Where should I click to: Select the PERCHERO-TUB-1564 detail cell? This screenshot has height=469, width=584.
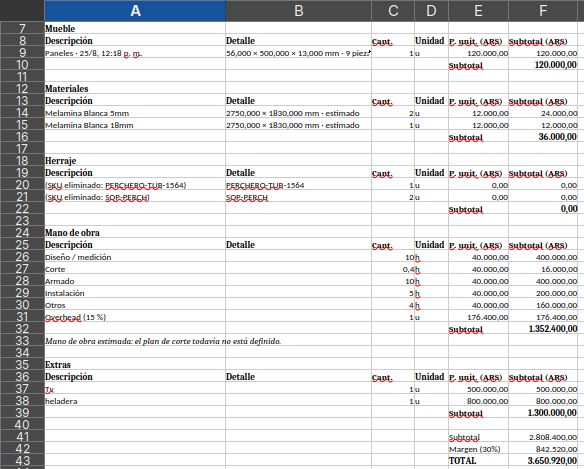[x=298, y=185]
